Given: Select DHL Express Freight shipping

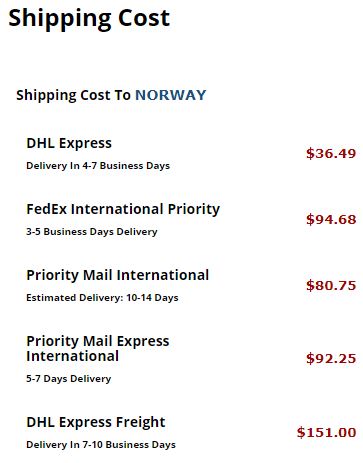Looking at the screenshot, I should [96, 422].
